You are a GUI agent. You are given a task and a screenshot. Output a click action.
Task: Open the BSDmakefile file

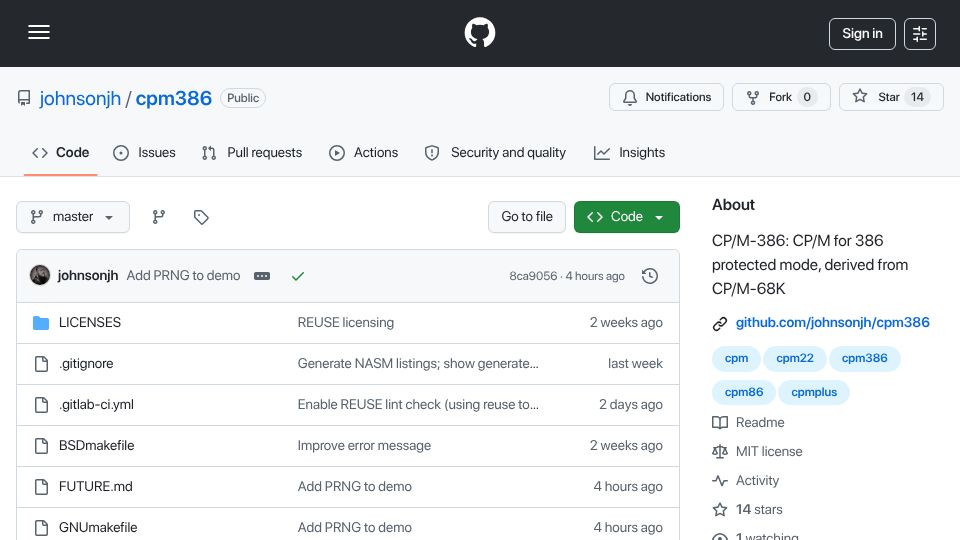(96, 446)
